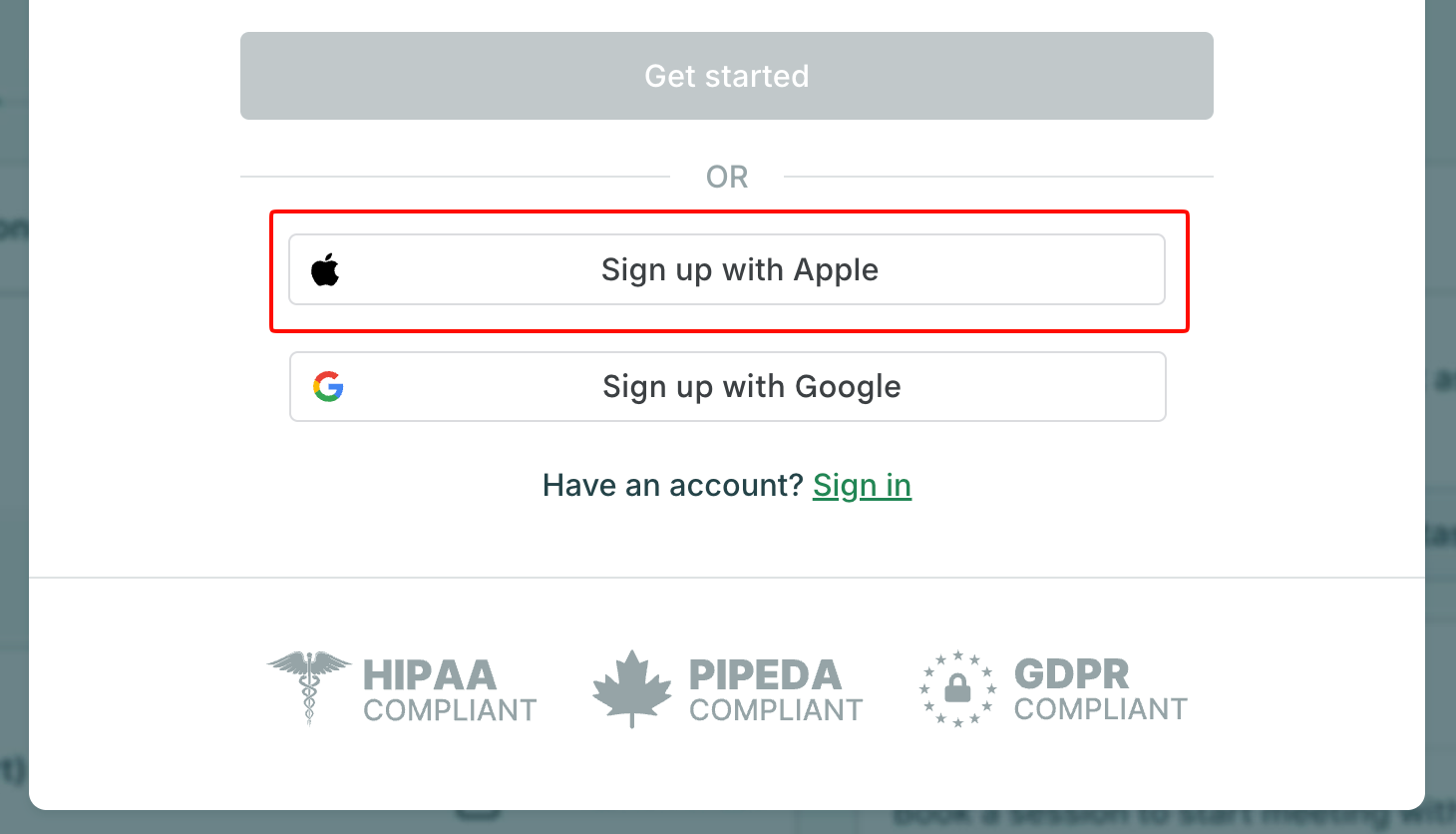1456x834 pixels.
Task: Click COMPLIANT under the PIPEDA heading
Action: click(776, 710)
